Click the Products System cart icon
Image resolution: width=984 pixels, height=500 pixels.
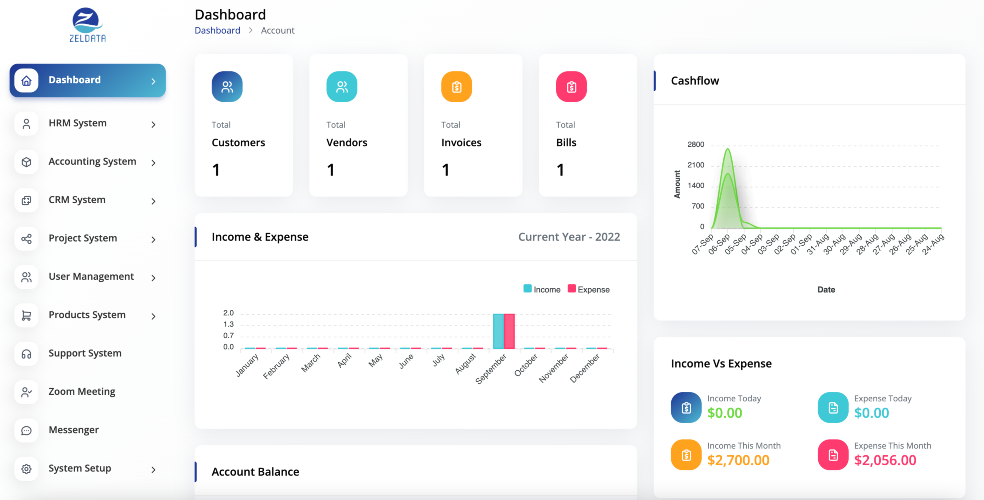click(26, 316)
